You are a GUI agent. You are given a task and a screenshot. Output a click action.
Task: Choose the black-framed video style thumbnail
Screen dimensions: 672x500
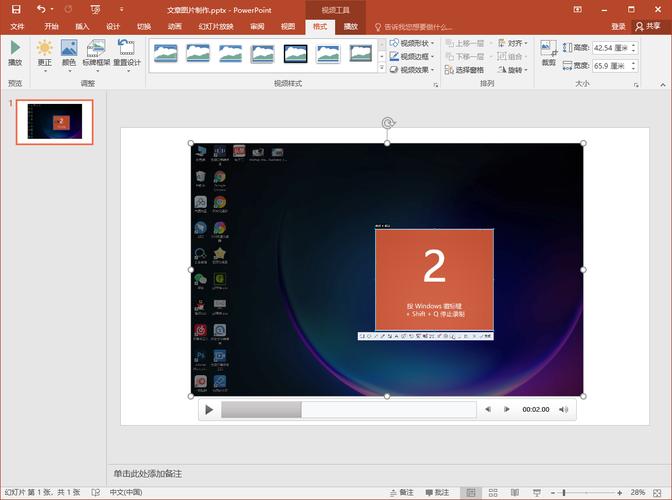(296, 54)
